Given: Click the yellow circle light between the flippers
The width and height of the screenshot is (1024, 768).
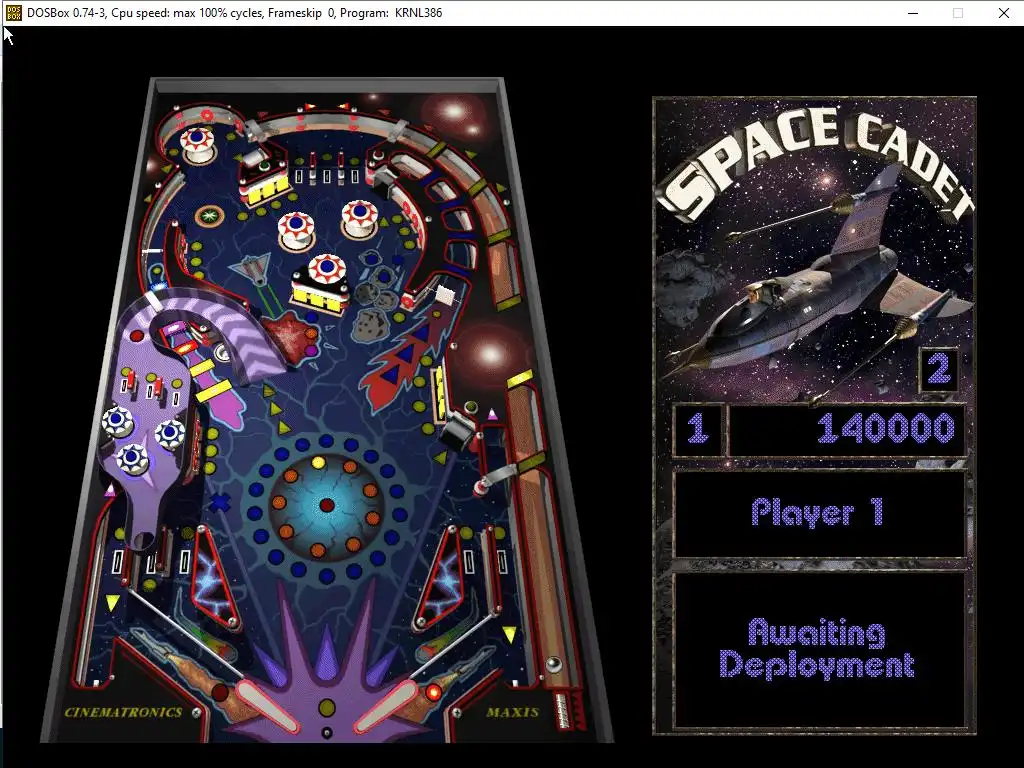Looking at the screenshot, I should [x=327, y=707].
